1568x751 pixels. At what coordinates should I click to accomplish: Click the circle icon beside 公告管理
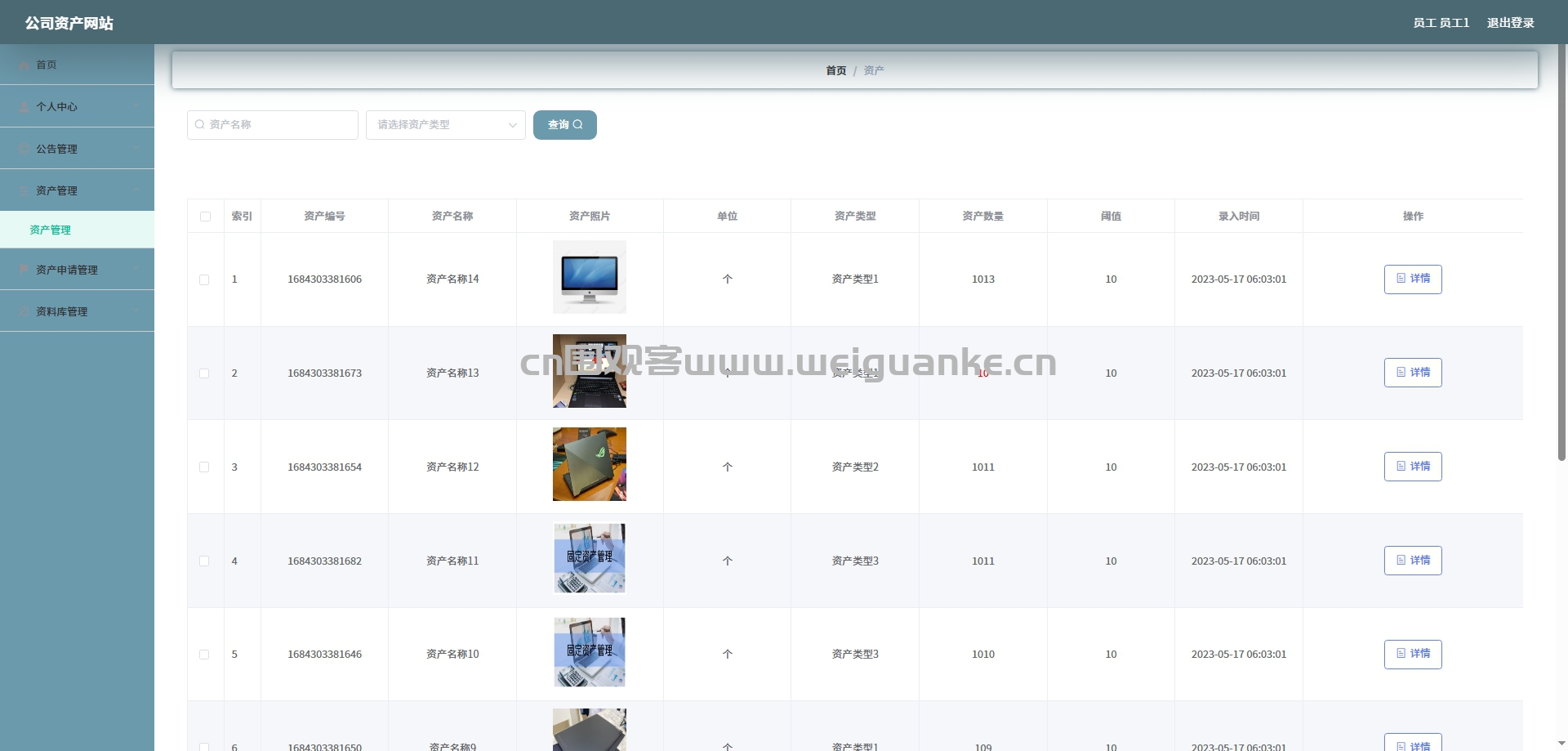point(24,149)
